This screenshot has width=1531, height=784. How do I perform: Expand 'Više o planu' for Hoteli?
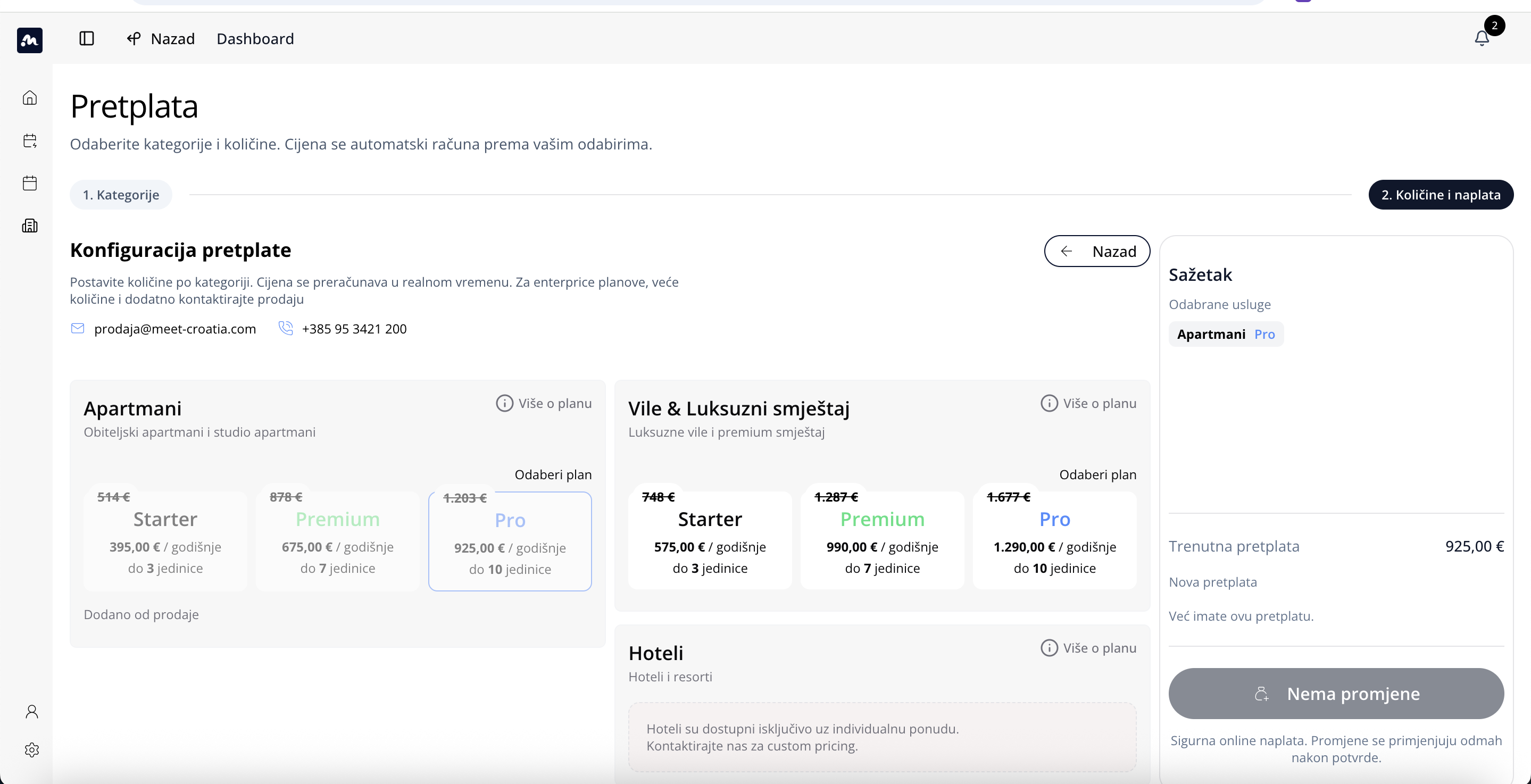click(1088, 648)
